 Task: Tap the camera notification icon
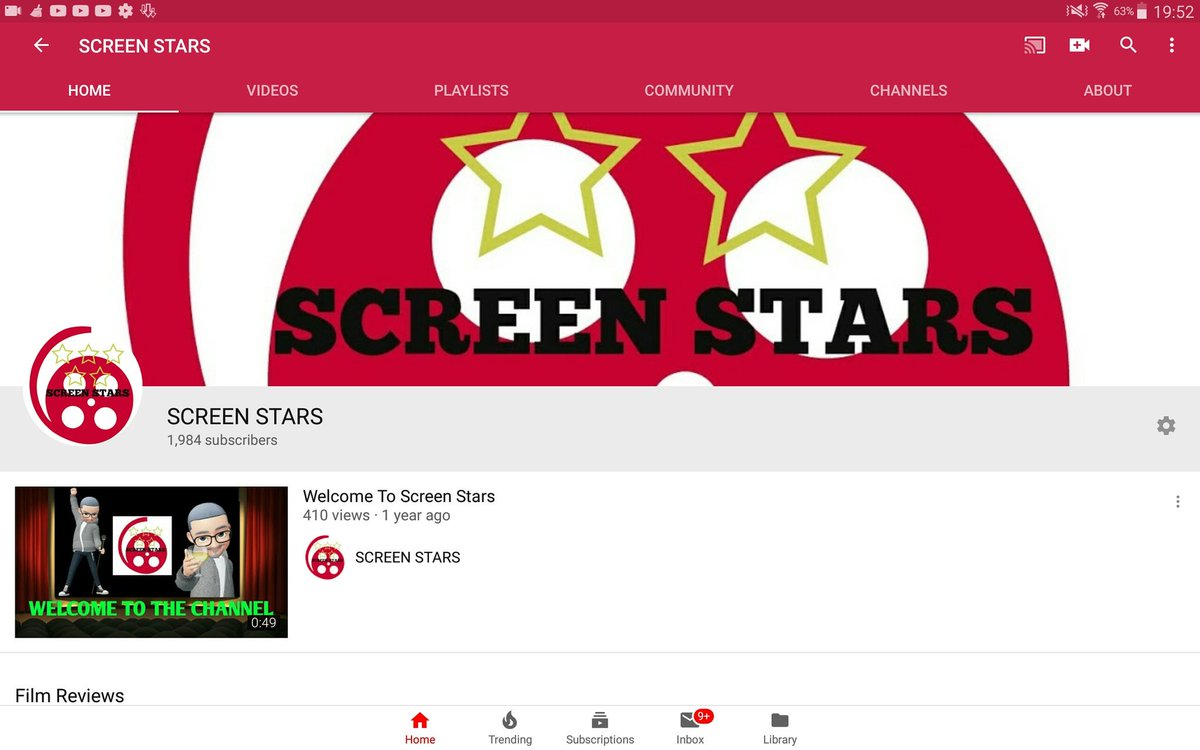click(x=12, y=11)
